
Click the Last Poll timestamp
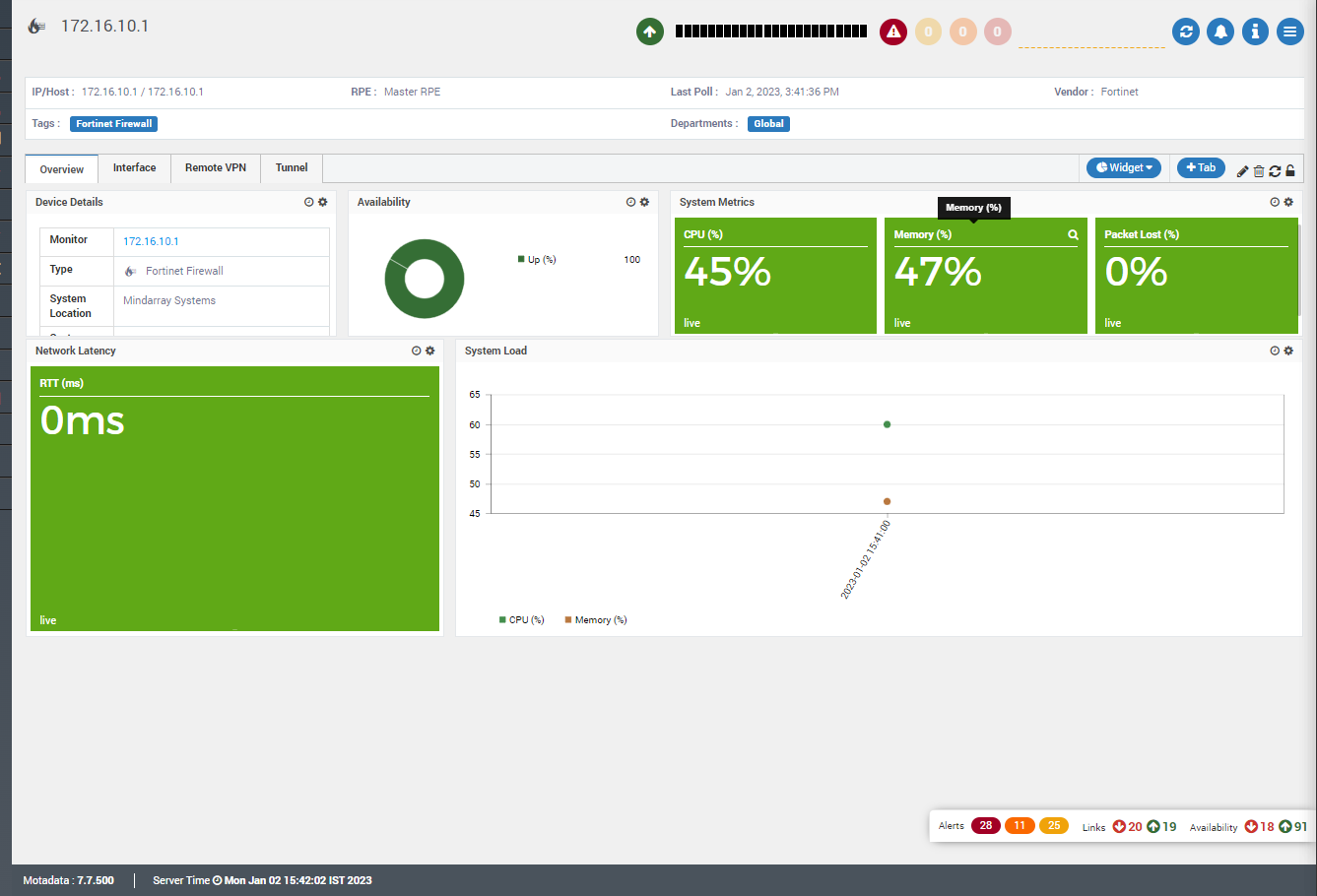click(782, 92)
